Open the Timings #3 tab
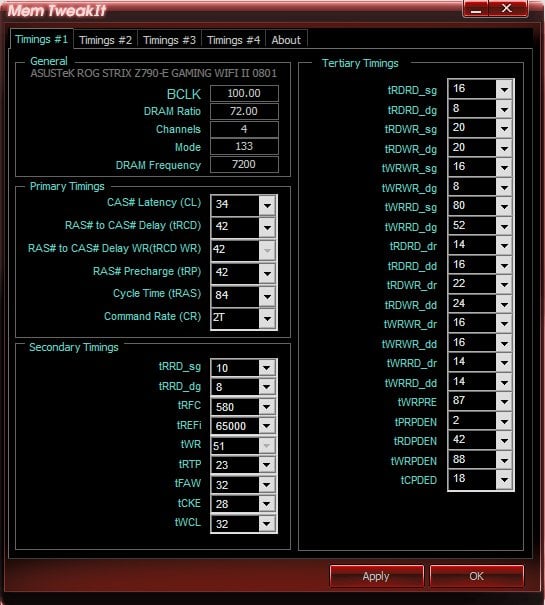Viewport: 545px width, 605px height. pyautogui.click(x=169, y=40)
